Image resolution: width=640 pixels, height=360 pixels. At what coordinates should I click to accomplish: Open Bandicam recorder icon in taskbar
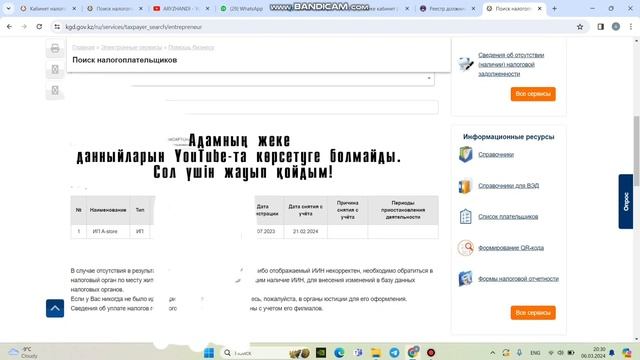(431, 353)
